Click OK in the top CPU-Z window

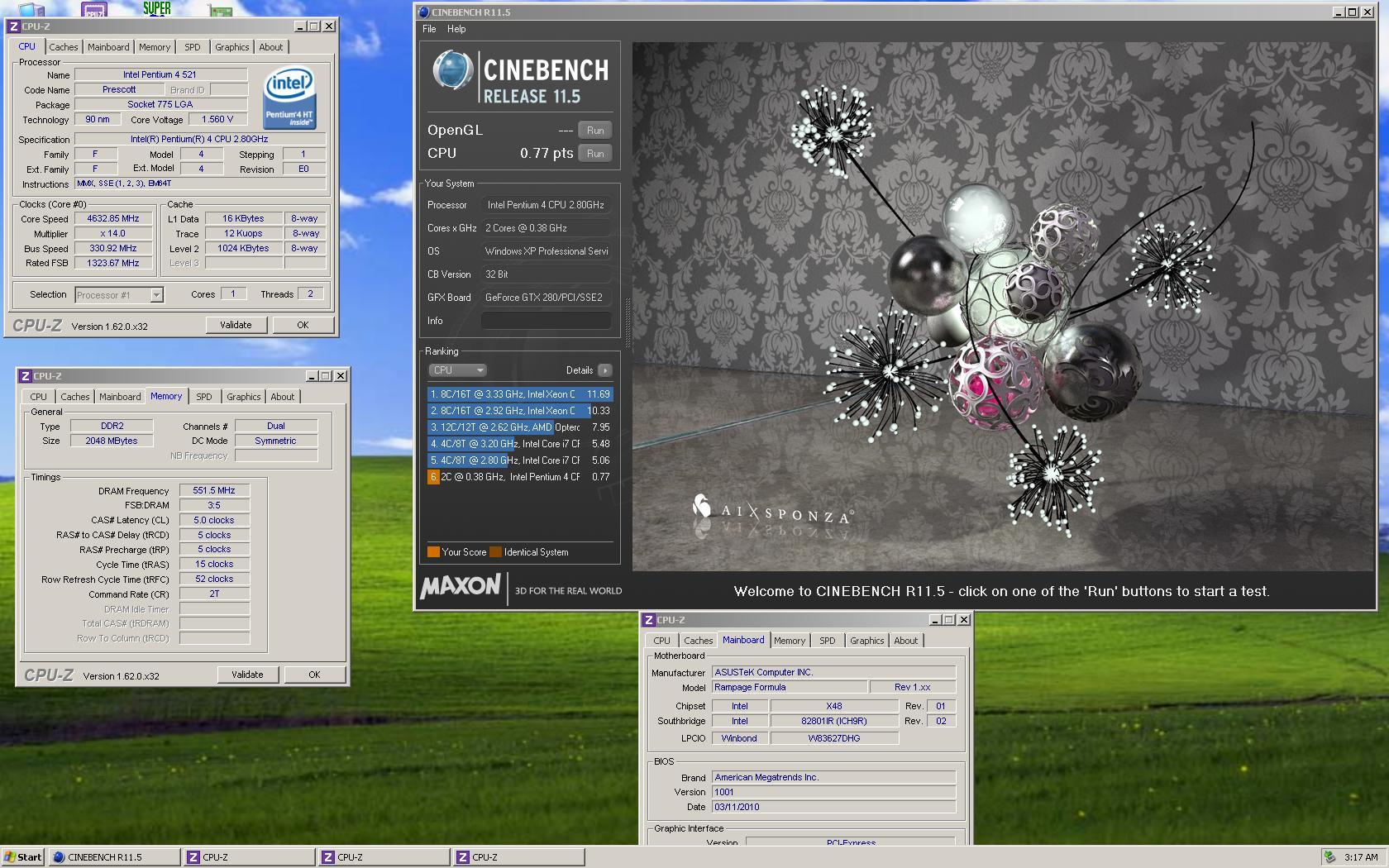coord(303,325)
